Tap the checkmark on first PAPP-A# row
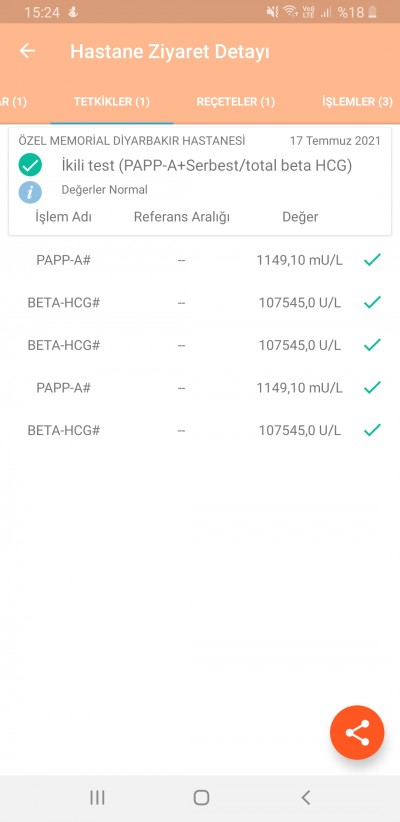This screenshot has width=400, height=822. point(372,259)
